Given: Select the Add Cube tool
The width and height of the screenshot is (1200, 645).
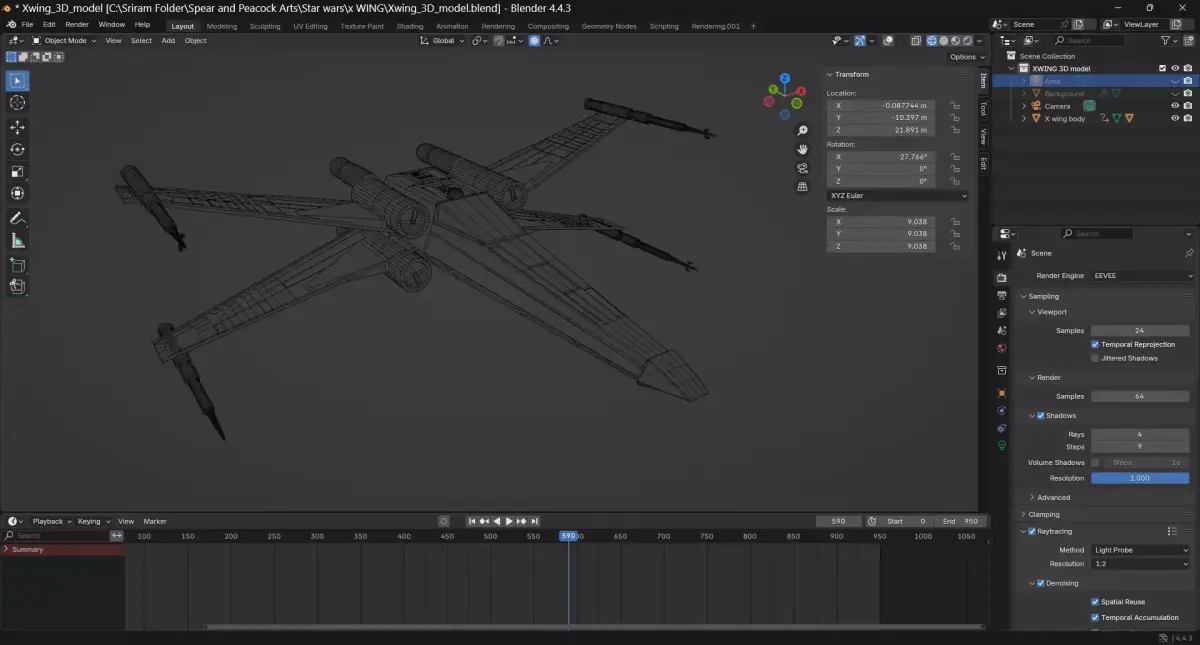Looking at the screenshot, I should coord(17,265).
